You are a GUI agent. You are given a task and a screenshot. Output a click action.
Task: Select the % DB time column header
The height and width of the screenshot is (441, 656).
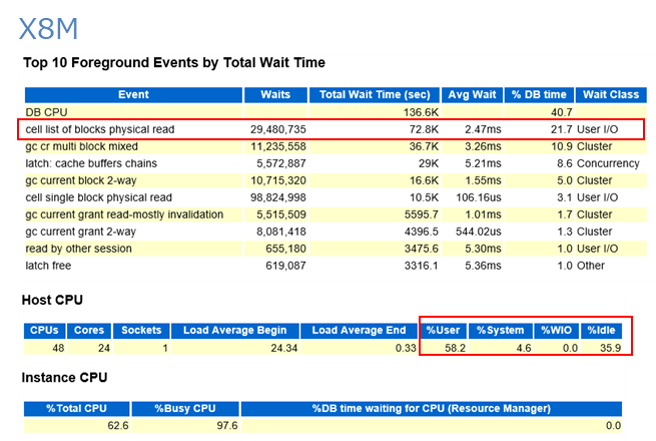pos(541,95)
